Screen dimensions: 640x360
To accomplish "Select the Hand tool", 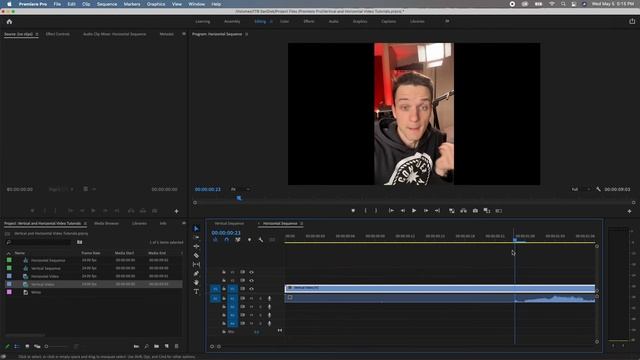I will click(196, 282).
